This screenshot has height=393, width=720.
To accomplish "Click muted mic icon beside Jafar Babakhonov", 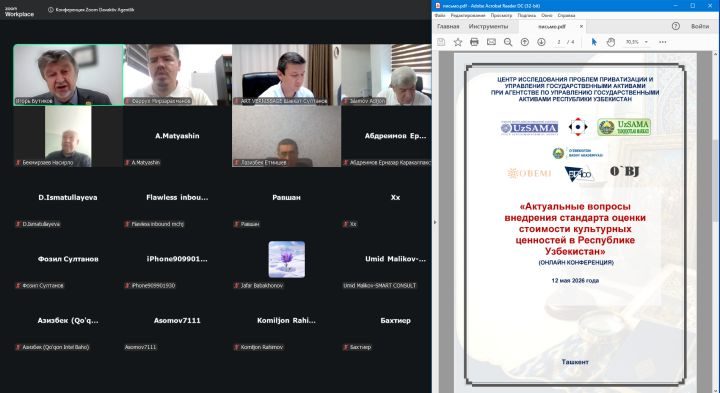I will click(x=236, y=286).
